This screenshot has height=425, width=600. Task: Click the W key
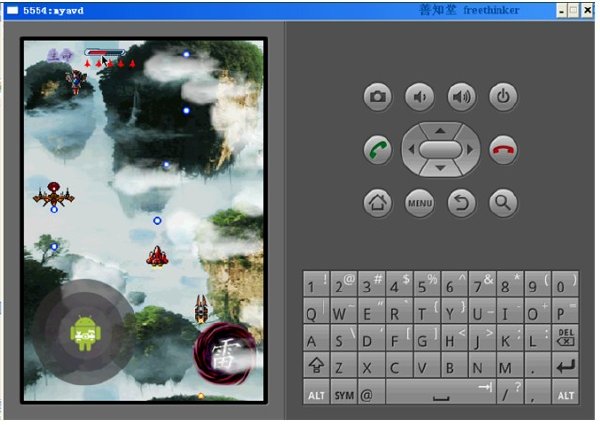coord(344,311)
